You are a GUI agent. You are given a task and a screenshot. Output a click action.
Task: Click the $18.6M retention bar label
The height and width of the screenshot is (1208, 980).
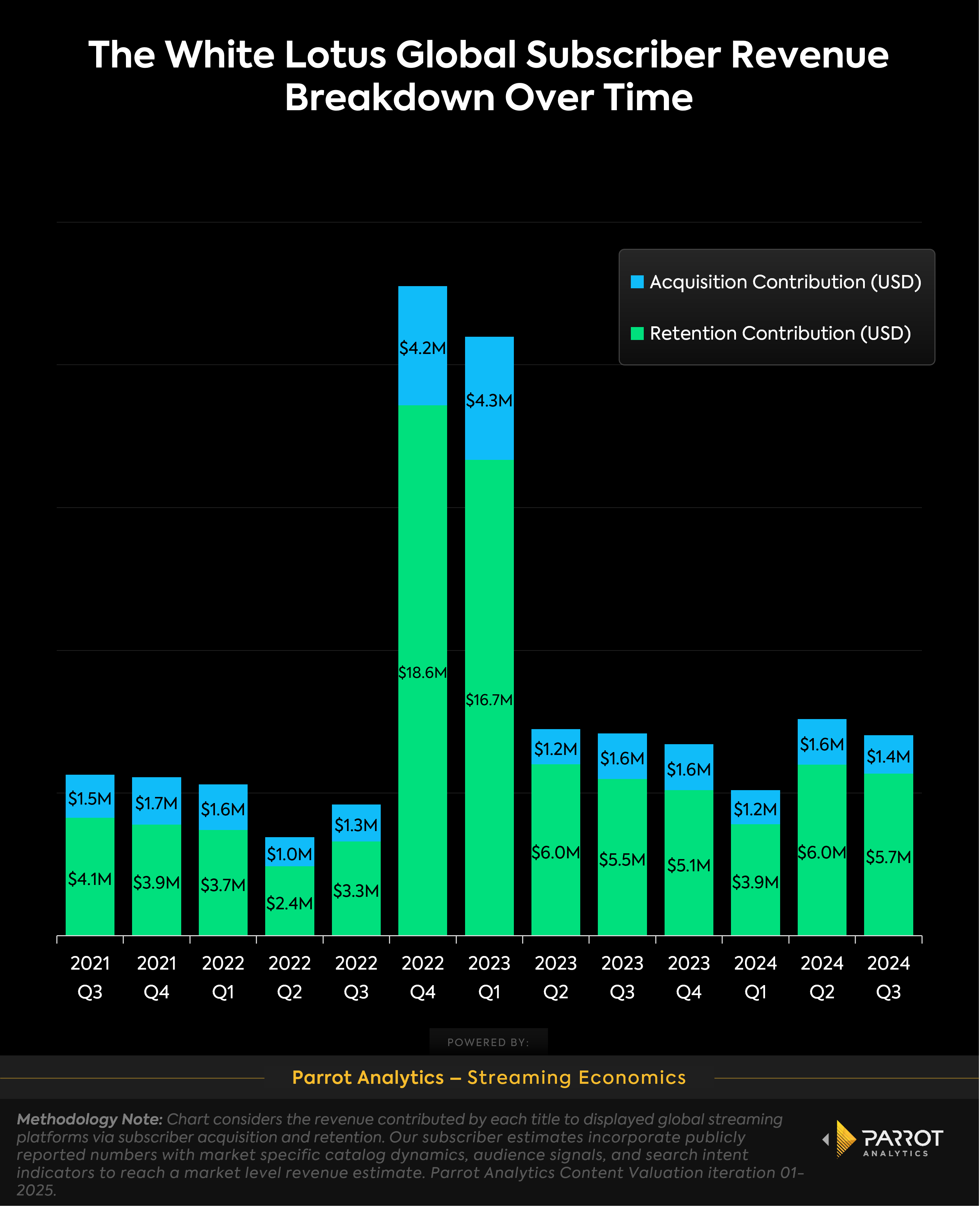click(x=422, y=673)
